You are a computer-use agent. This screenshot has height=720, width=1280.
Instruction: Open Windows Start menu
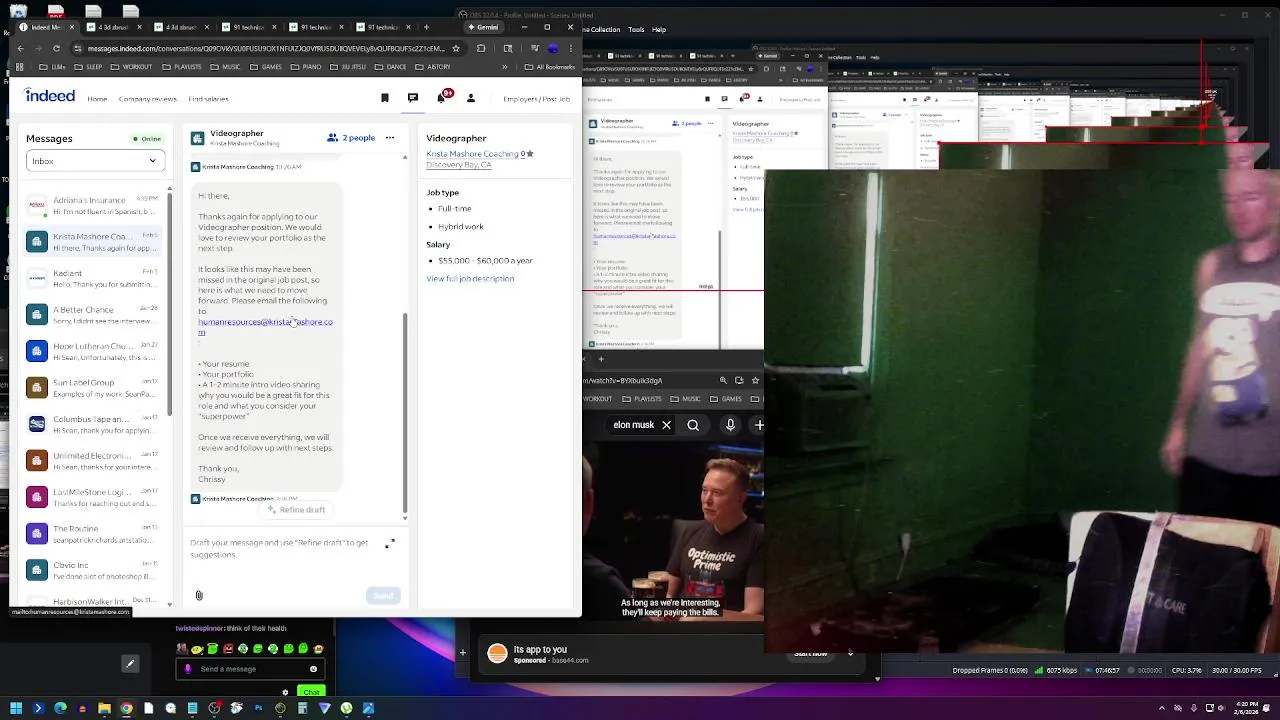(x=16, y=708)
